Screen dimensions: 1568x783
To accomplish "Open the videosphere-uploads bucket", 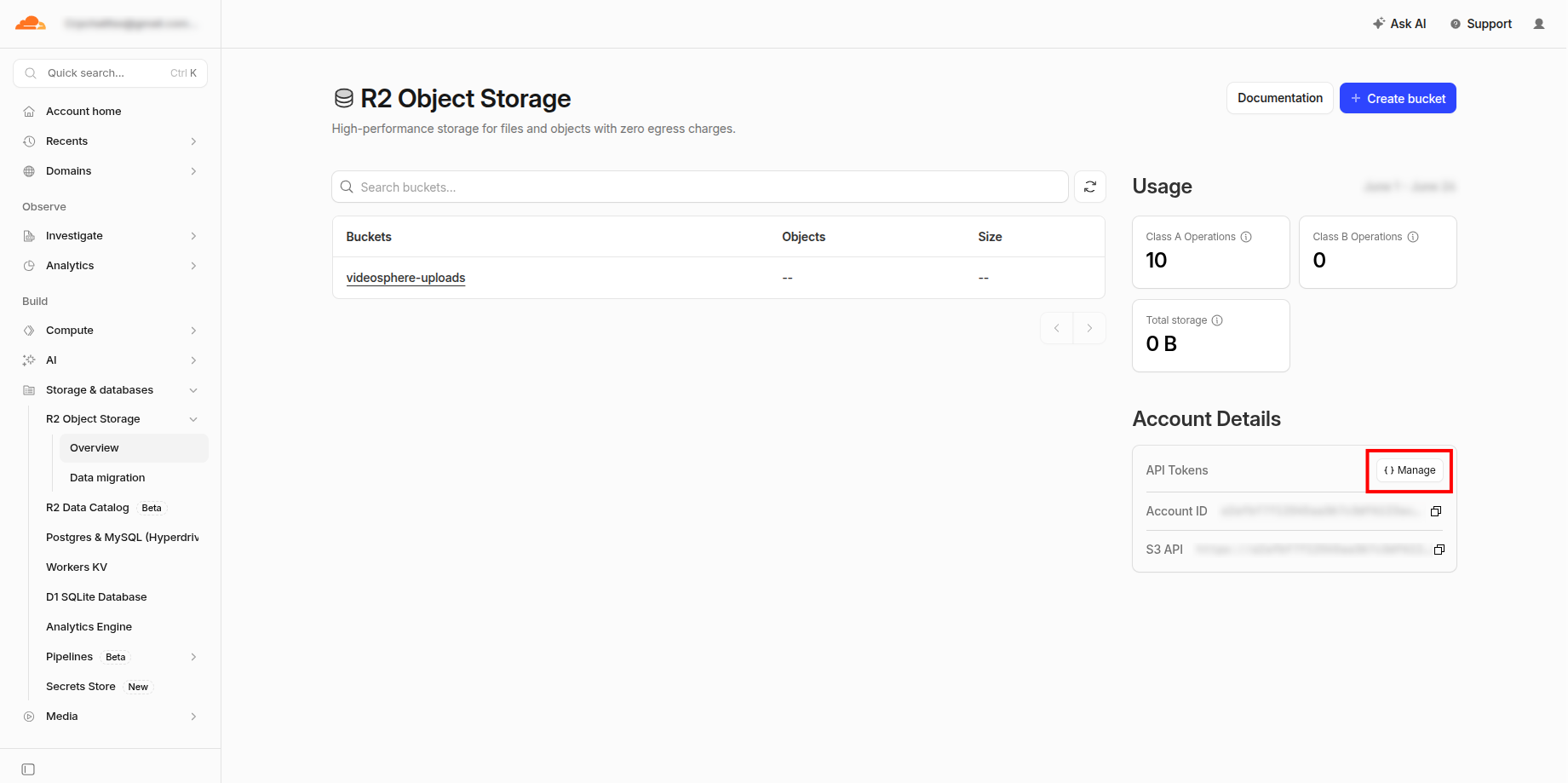I will (405, 278).
